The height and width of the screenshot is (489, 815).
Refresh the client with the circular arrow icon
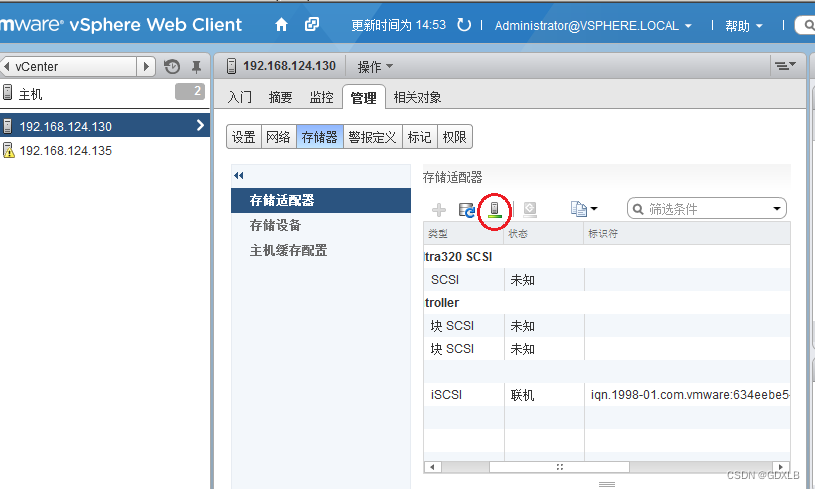click(x=464, y=25)
